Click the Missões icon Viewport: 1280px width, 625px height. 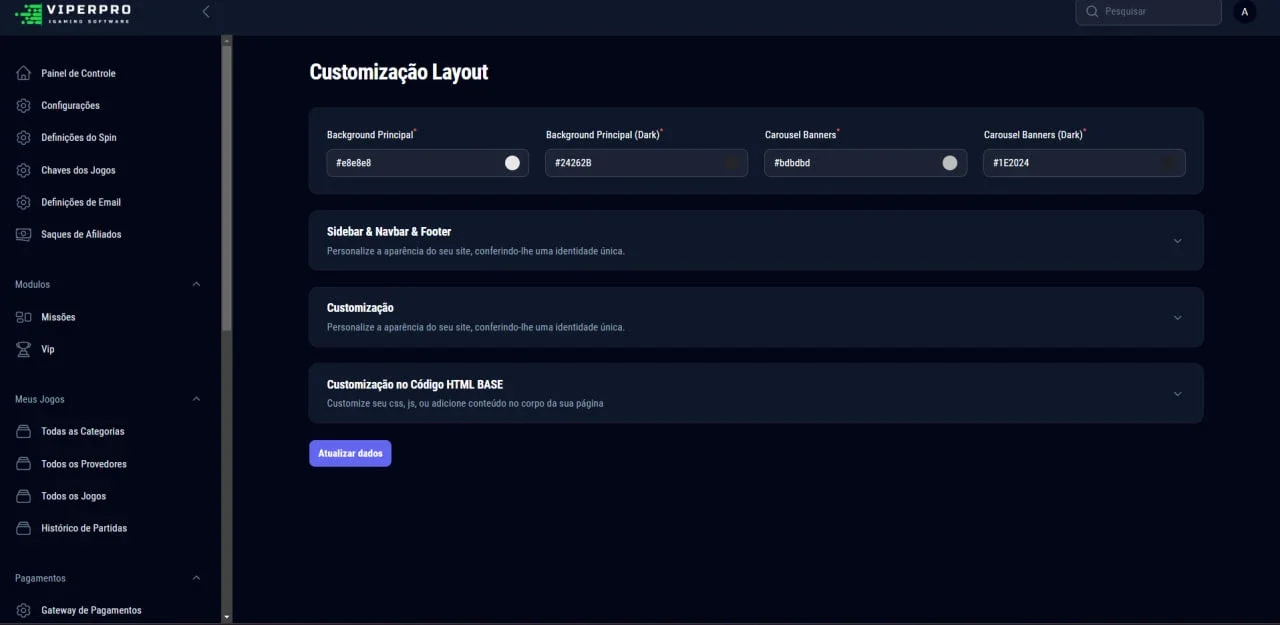coord(24,317)
